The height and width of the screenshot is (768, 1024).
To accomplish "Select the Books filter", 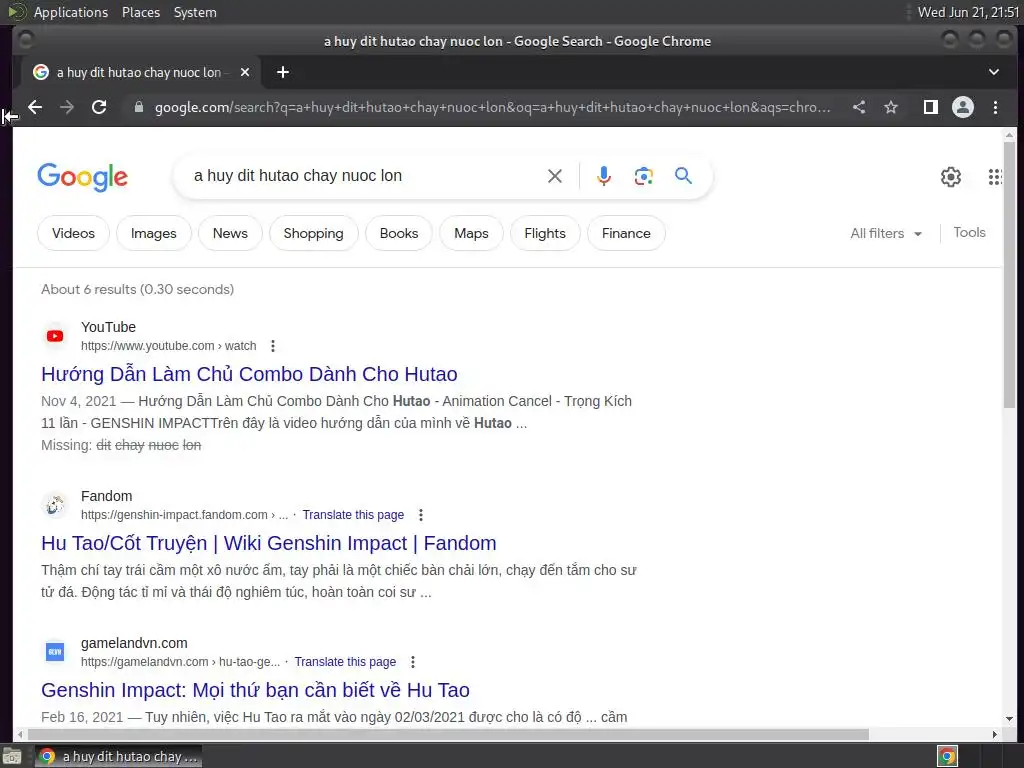I will [398, 233].
